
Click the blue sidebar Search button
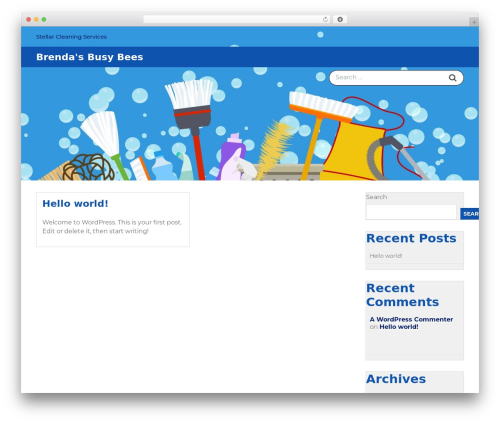470,214
